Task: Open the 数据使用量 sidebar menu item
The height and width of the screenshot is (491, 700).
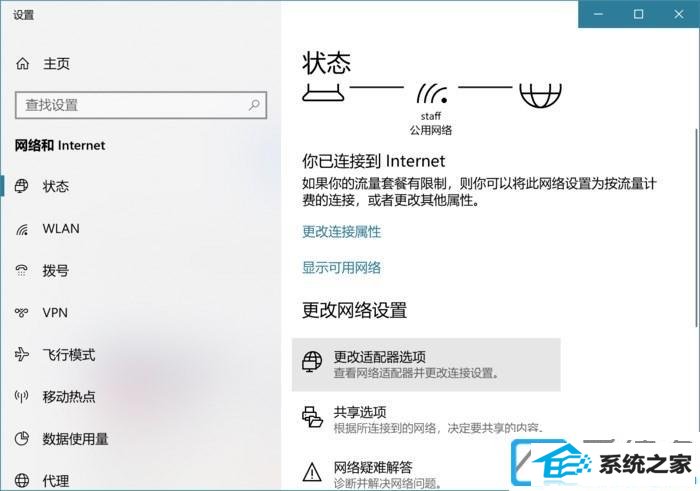Action: 75,439
